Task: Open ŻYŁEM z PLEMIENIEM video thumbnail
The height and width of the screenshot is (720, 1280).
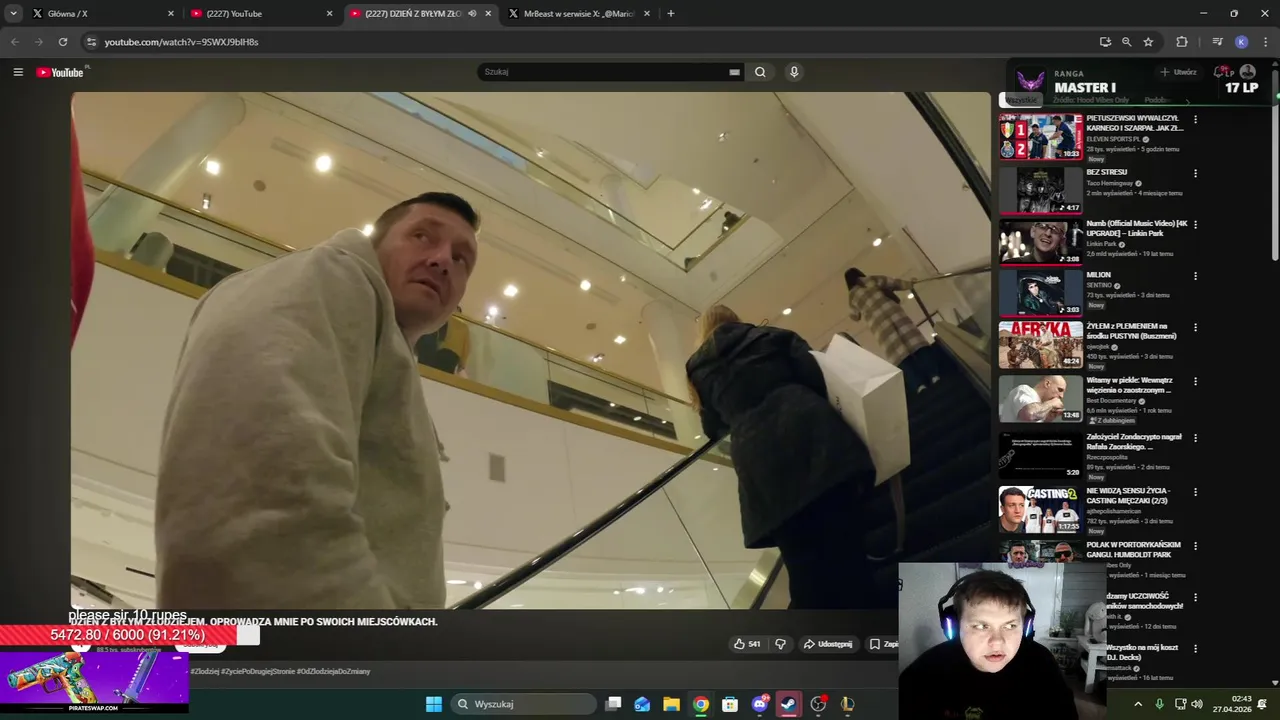Action: click(1040, 345)
